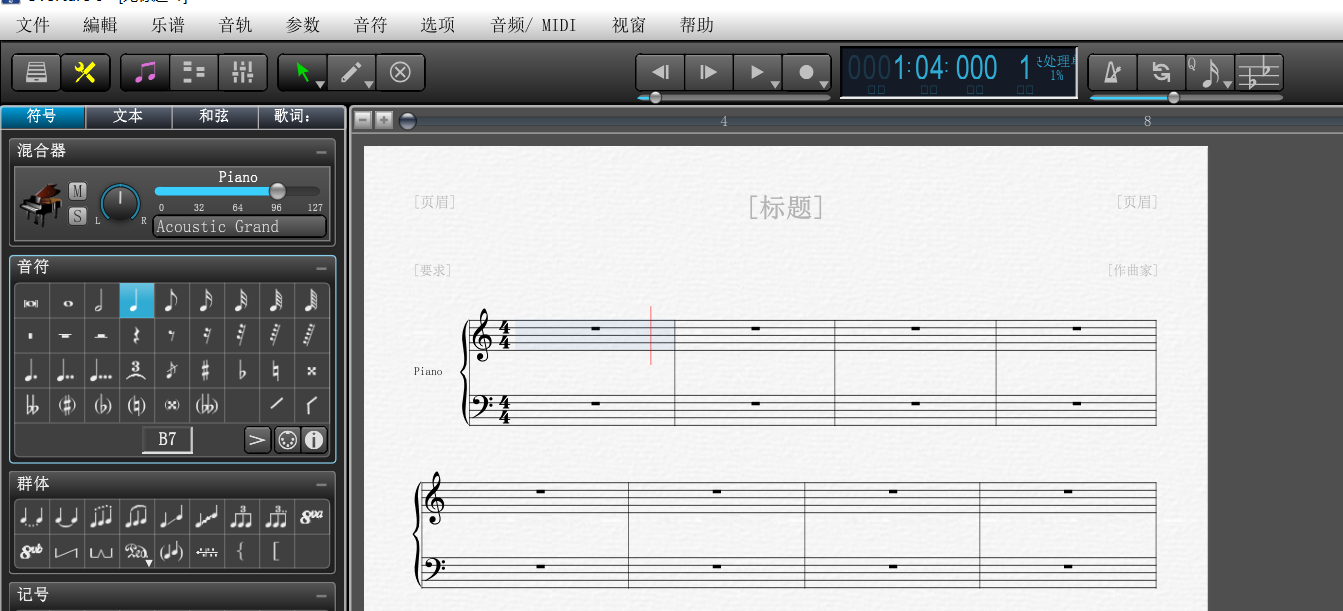Click the MIDI connector icon
The height and width of the screenshot is (611, 1343).
click(x=287, y=440)
